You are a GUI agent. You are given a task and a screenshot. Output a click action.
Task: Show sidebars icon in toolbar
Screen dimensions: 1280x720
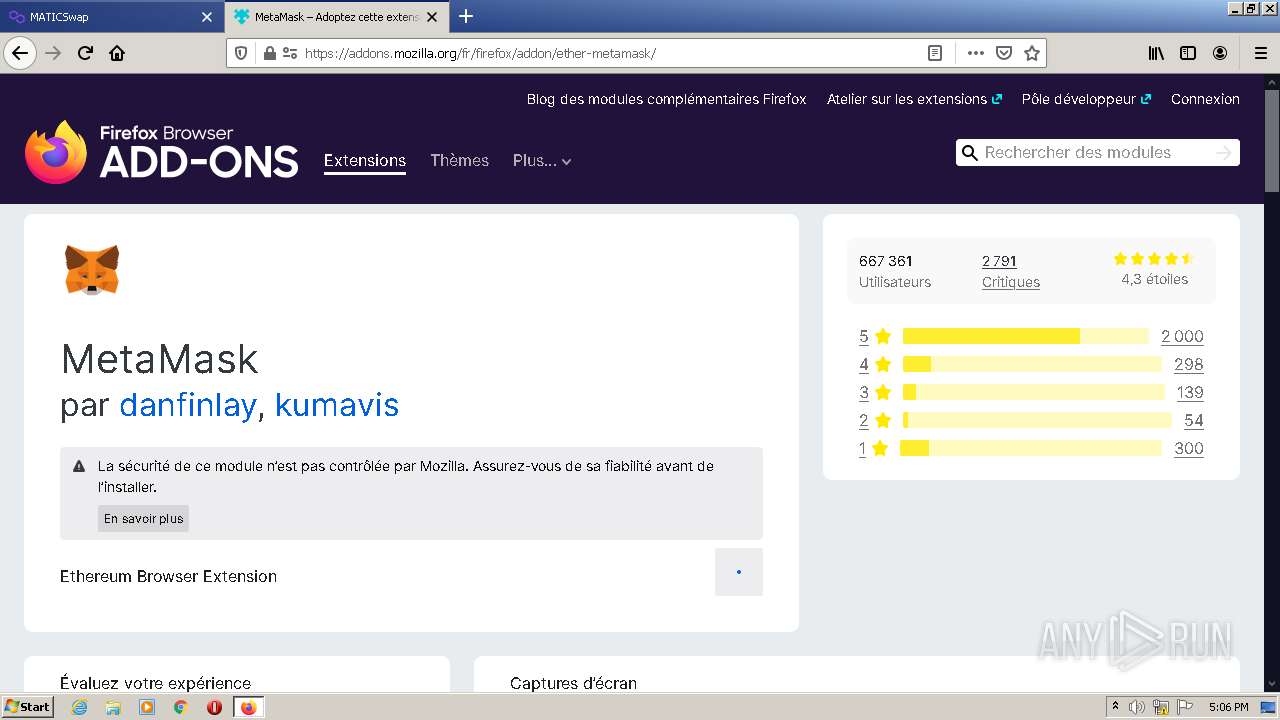(1188, 53)
